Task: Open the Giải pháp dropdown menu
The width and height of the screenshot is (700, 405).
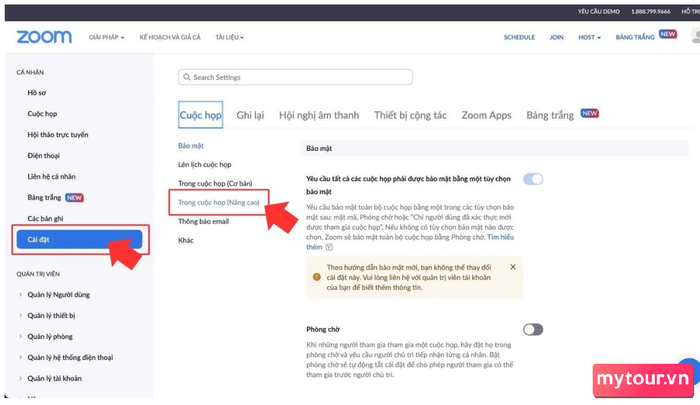Action: 106,37
